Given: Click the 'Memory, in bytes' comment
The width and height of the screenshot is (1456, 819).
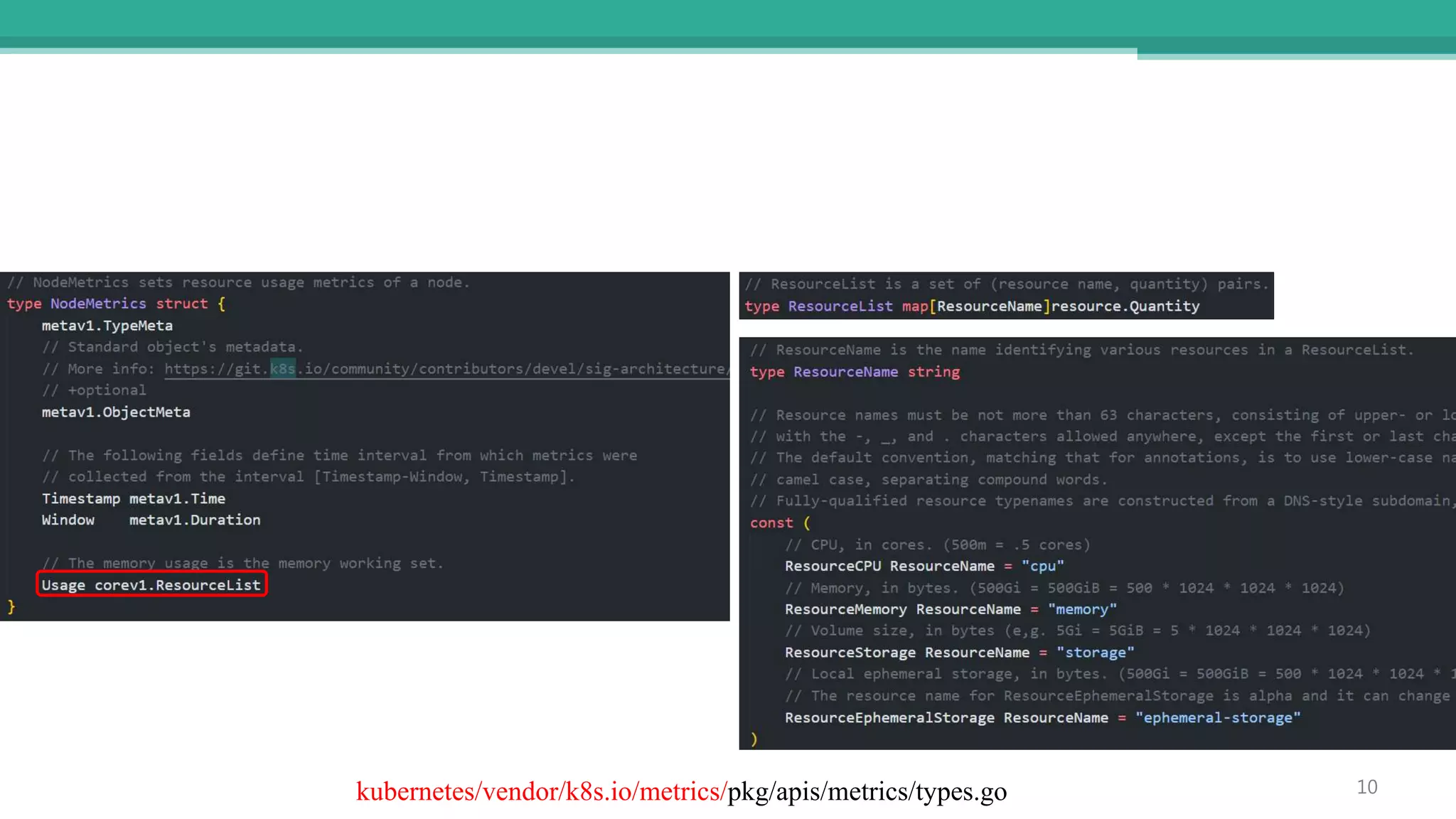Looking at the screenshot, I should point(1064,588).
